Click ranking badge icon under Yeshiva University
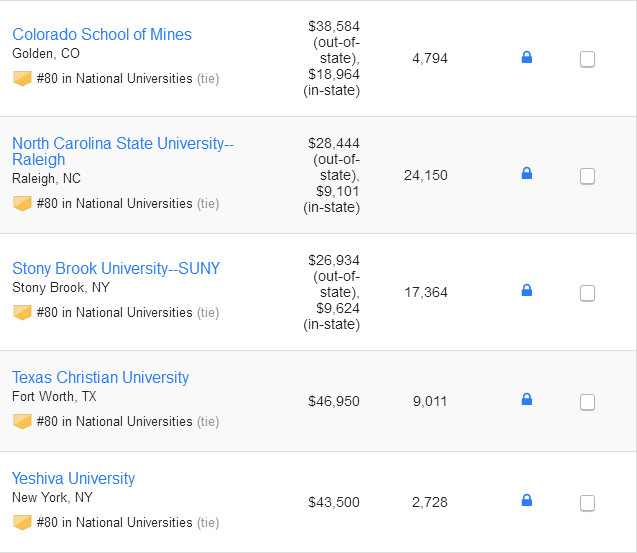Viewport: 637px width, 553px height. point(22,522)
